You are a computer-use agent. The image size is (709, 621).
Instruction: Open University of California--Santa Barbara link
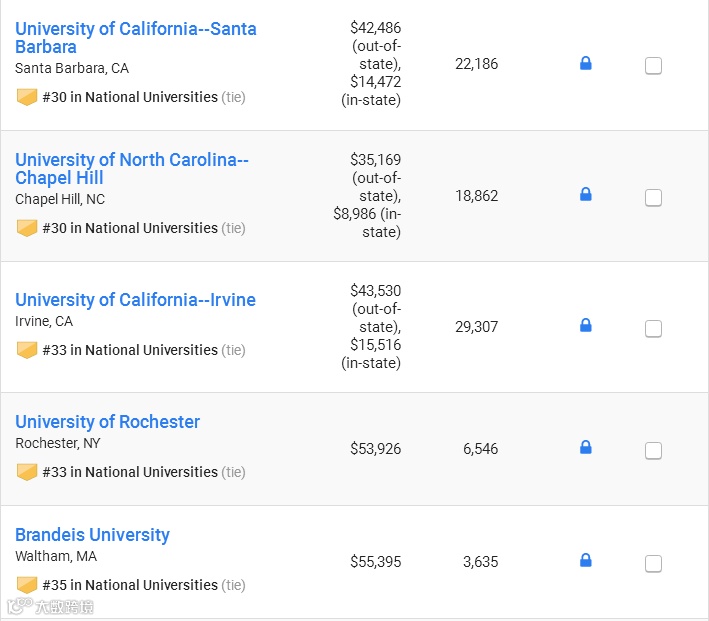135,38
